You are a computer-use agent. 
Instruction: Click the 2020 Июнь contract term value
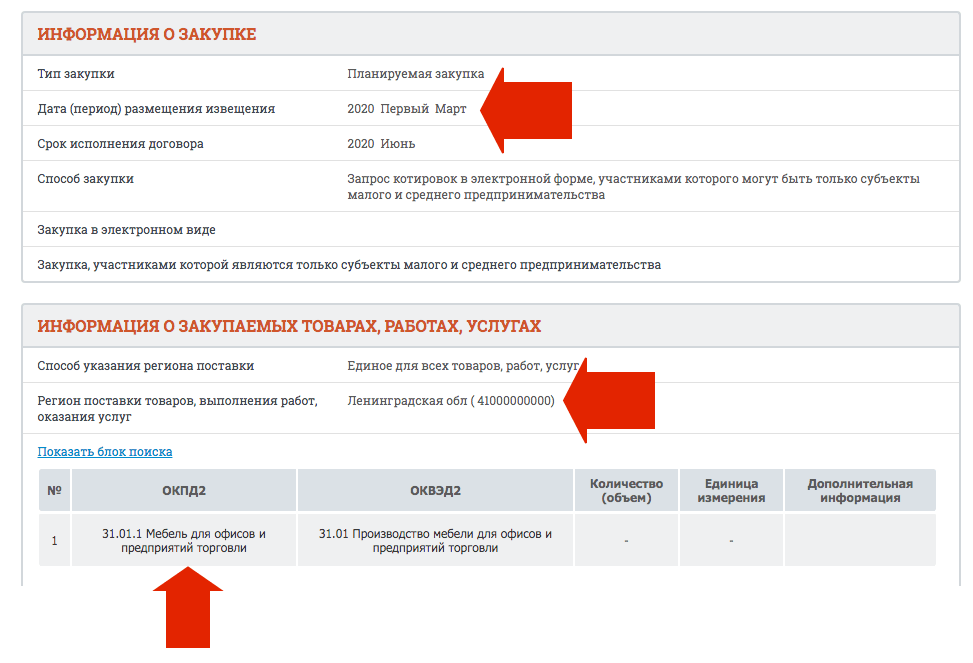381,144
